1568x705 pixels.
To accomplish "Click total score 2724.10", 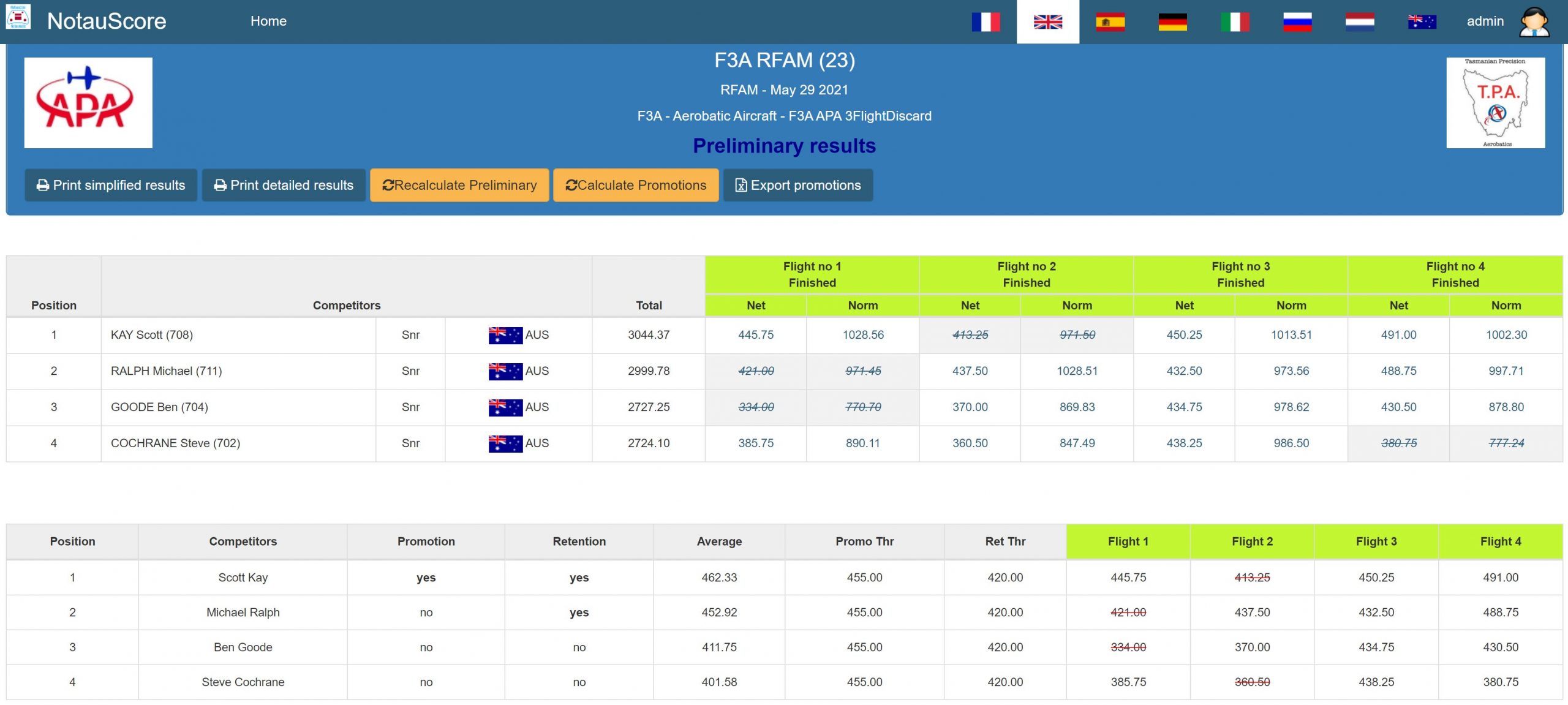I will pos(649,443).
